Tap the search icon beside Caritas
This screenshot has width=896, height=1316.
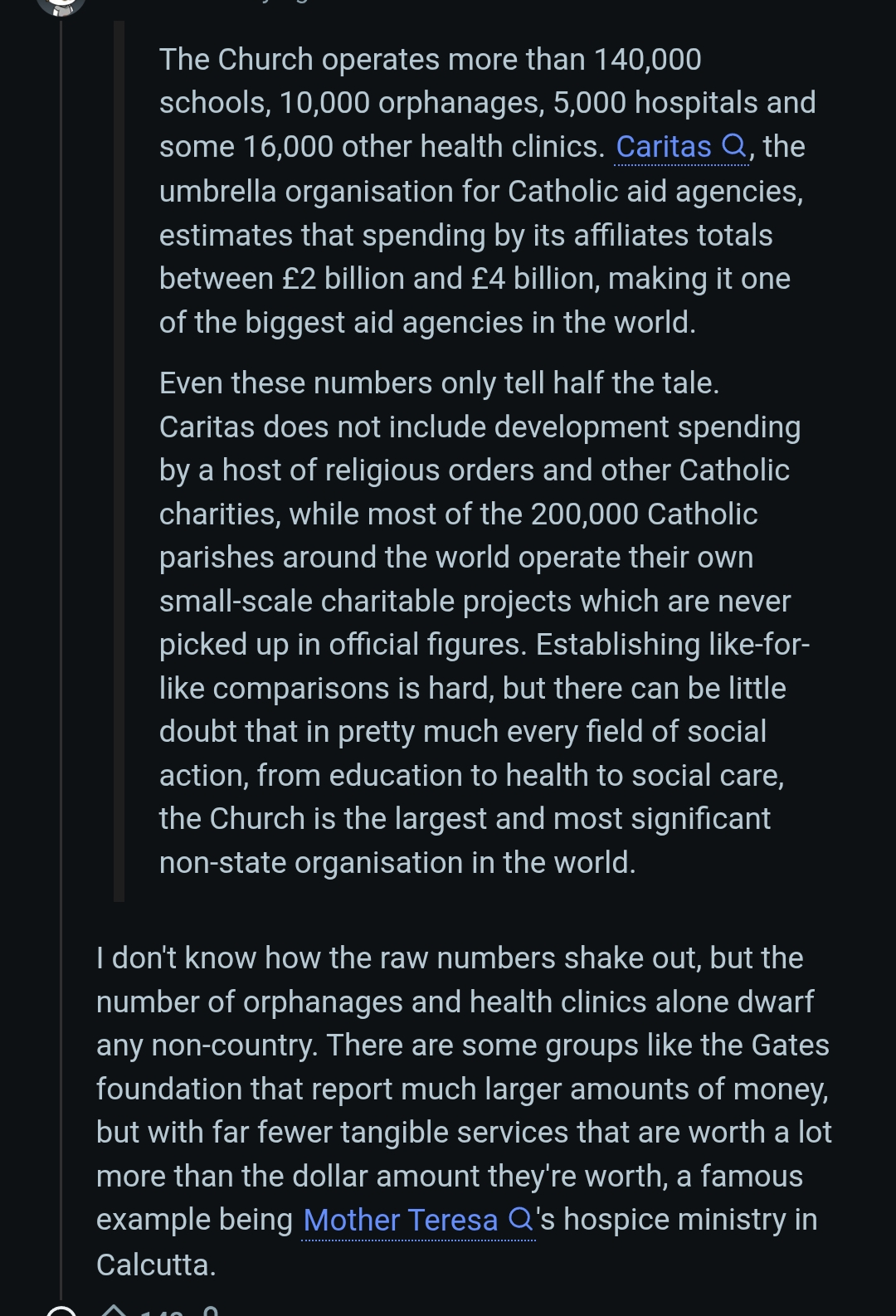coord(734,147)
